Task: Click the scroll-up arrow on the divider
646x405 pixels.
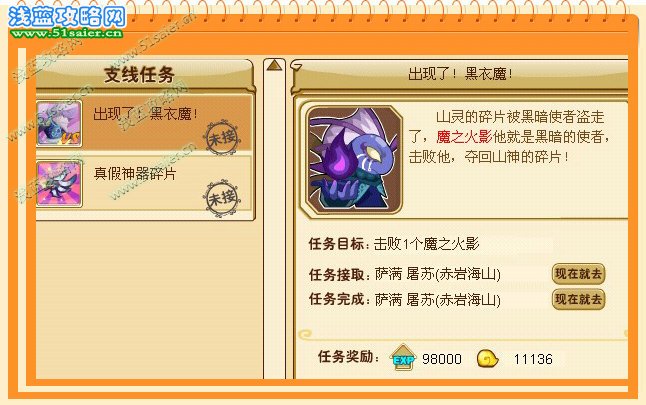Action: coord(274,65)
